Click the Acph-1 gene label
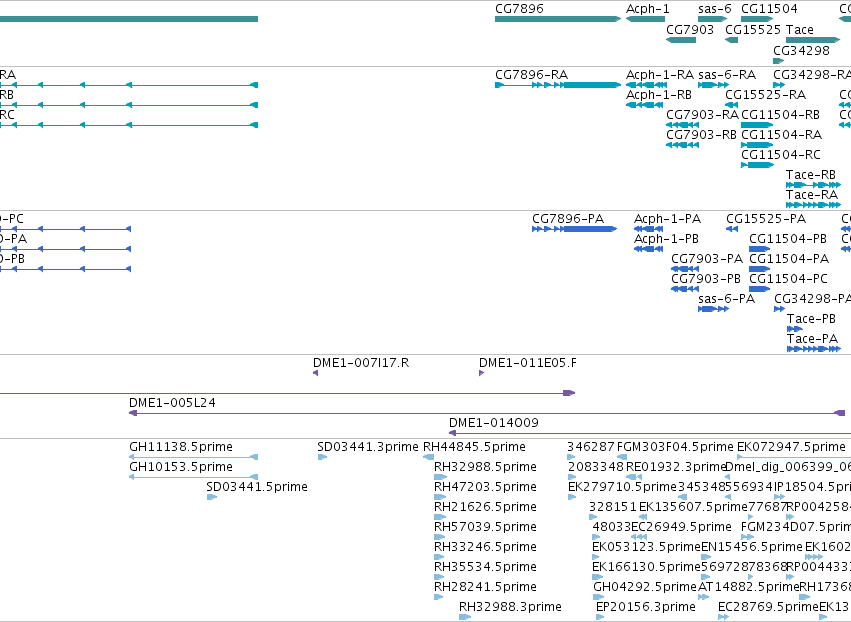Viewport: 851px width, 622px height. 647,9
